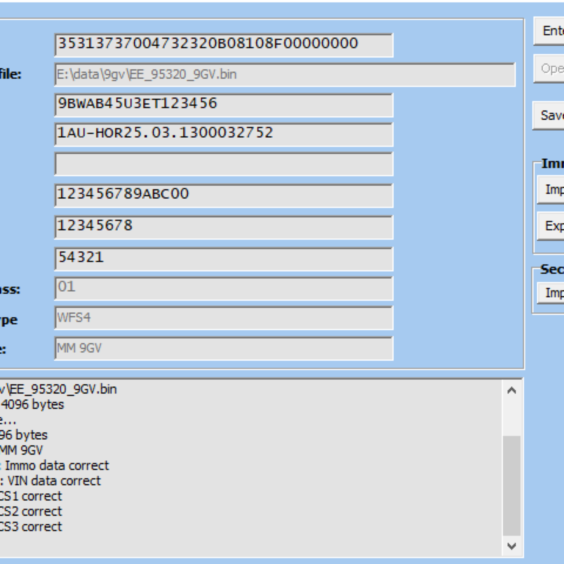Image resolution: width=564 pixels, height=564 pixels.
Task: Click the log line 'CS1 correct'
Action: point(31,496)
